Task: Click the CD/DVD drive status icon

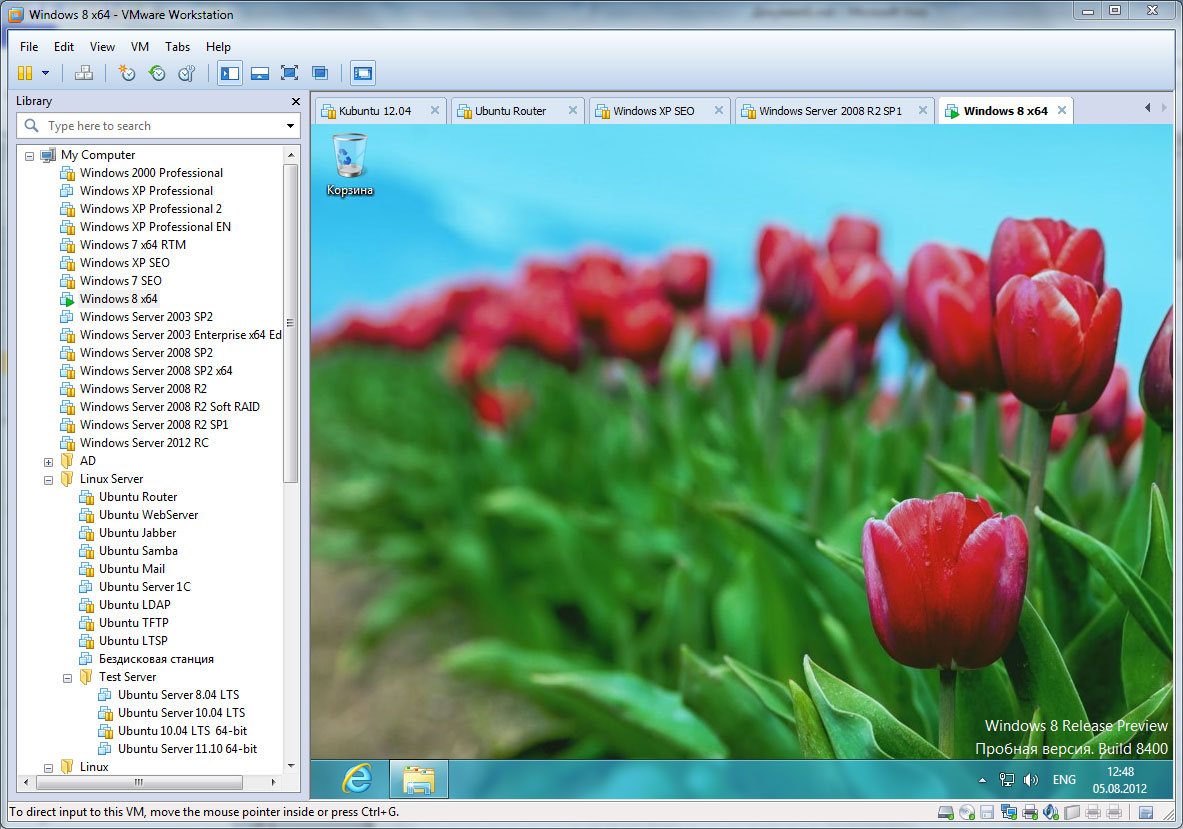Action: (x=966, y=812)
